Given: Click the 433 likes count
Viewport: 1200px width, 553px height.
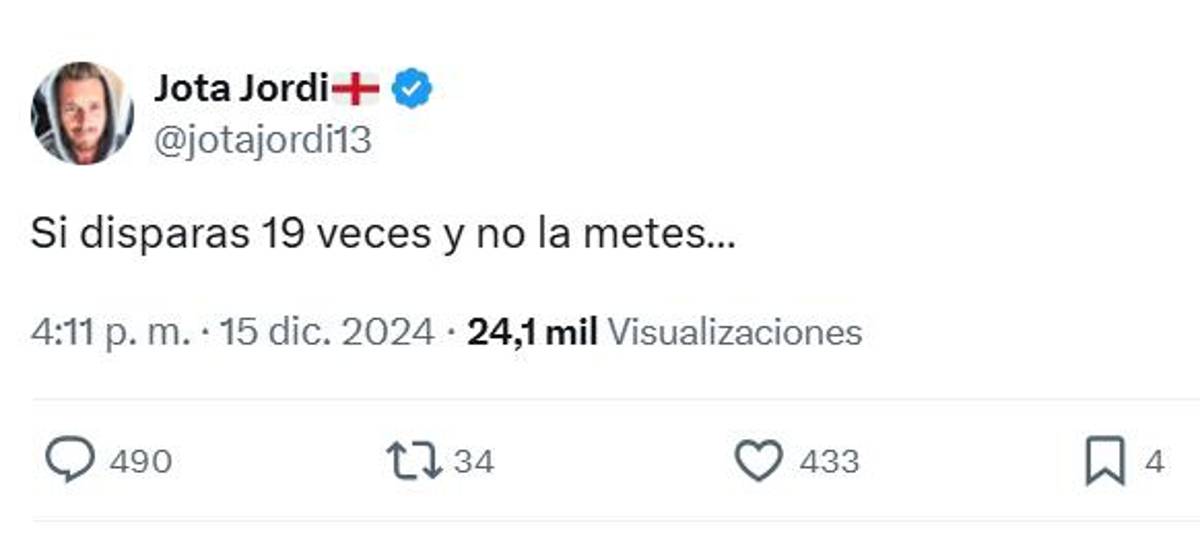Looking at the screenshot, I should (x=828, y=462).
